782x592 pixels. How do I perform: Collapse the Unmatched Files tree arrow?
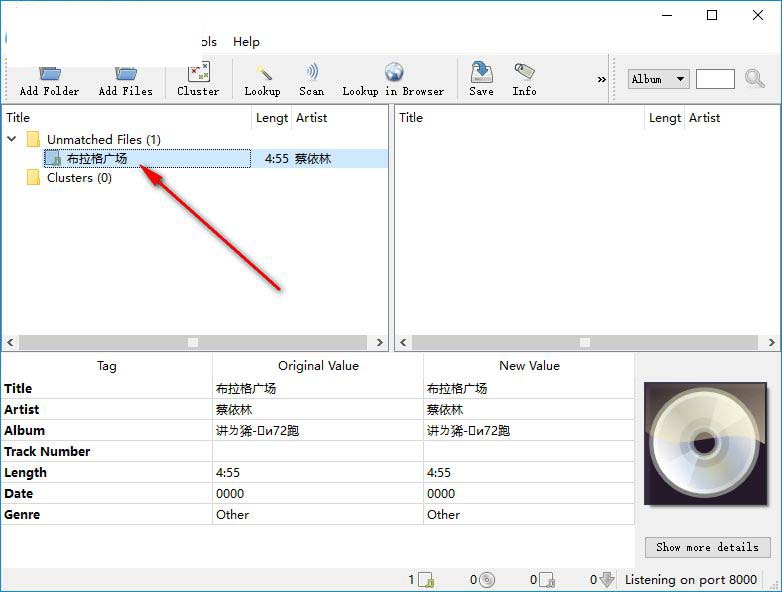pyautogui.click(x=12, y=139)
